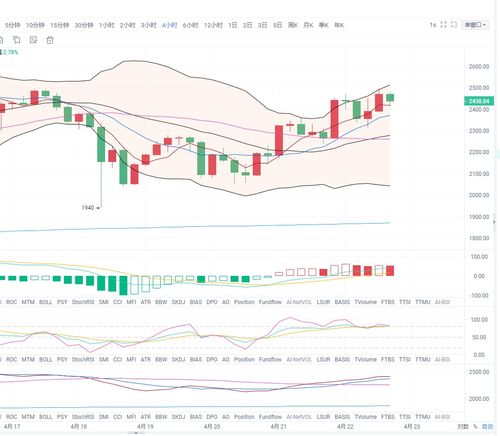500x436 pixels.
Task: Choose the 12小时 timeframe
Action: click(213, 25)
